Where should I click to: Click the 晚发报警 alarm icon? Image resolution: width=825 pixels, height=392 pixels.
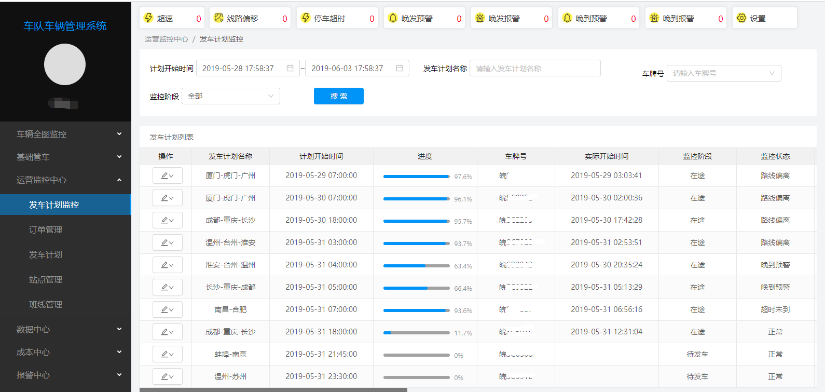pyautogui.click(x=480, y=18)
